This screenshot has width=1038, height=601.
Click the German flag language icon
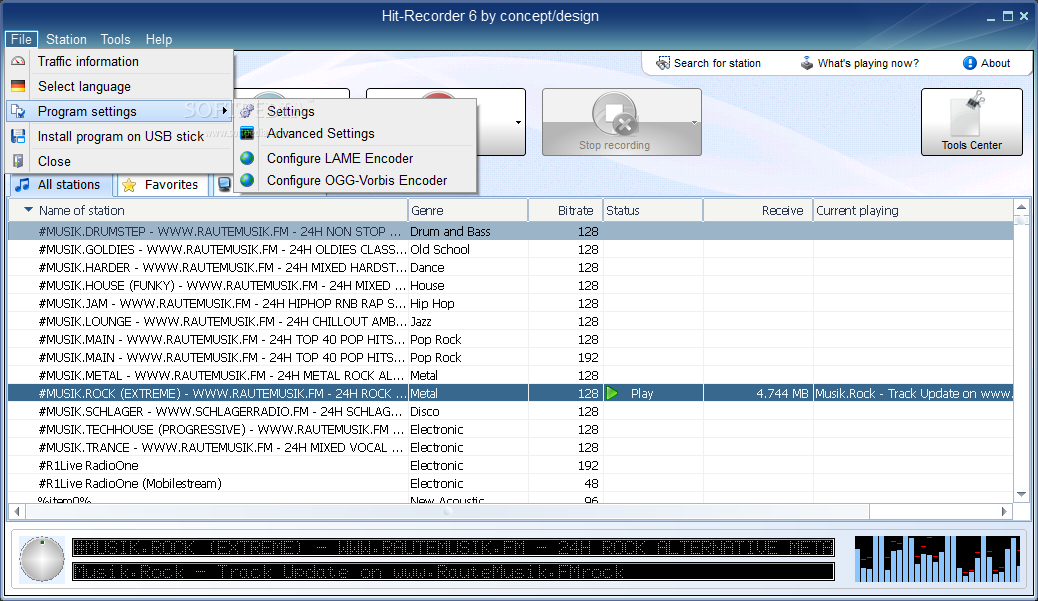[x=19, y=86]
